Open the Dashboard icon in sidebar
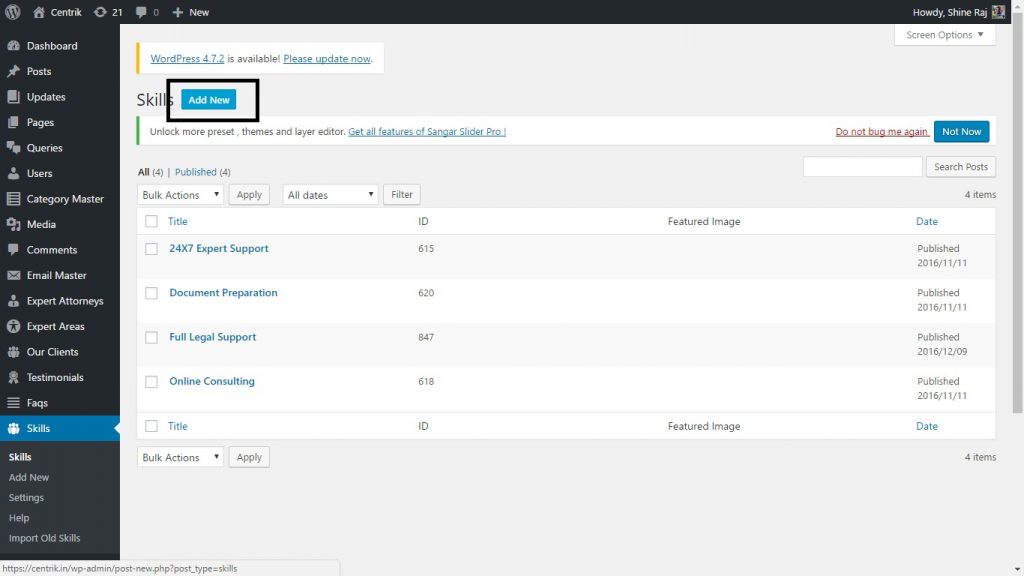 13,46
